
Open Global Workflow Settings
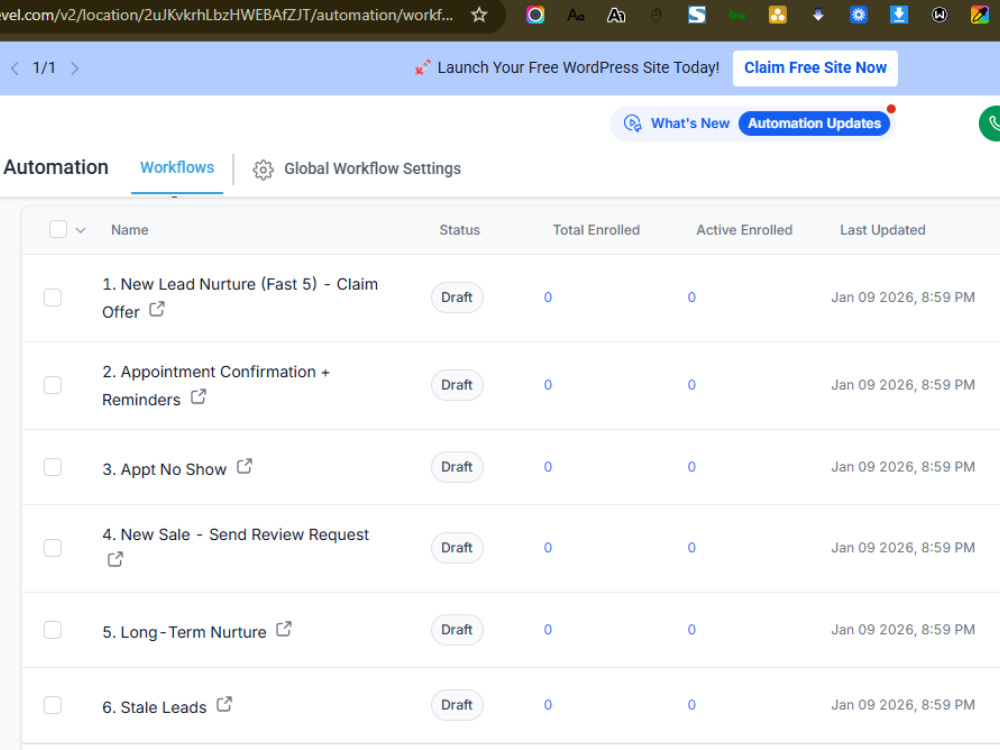point(372,168)
